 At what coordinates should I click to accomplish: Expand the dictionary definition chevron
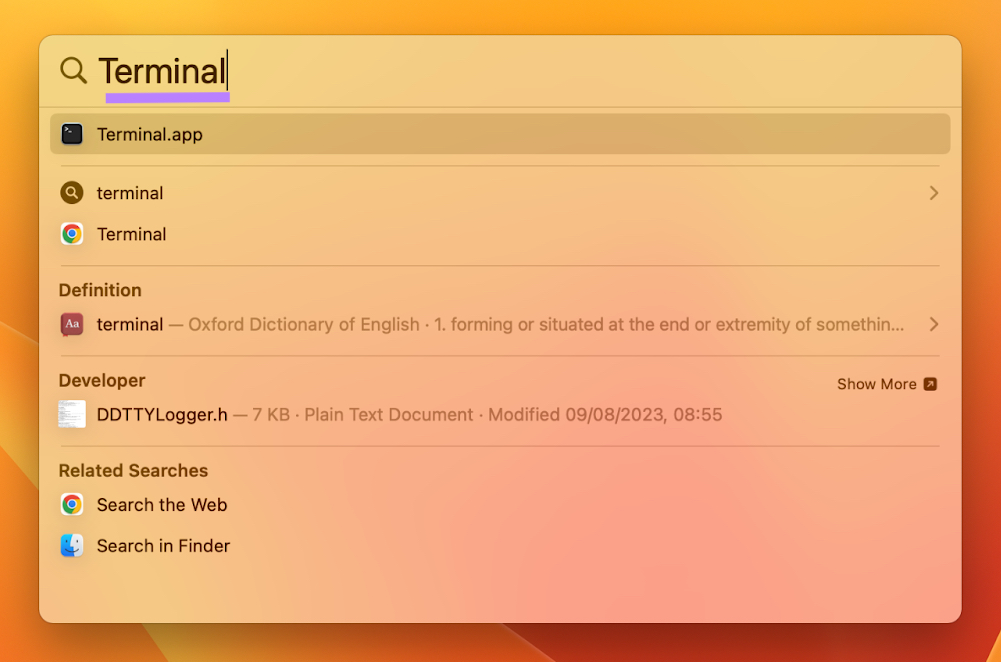pos(934,324)
